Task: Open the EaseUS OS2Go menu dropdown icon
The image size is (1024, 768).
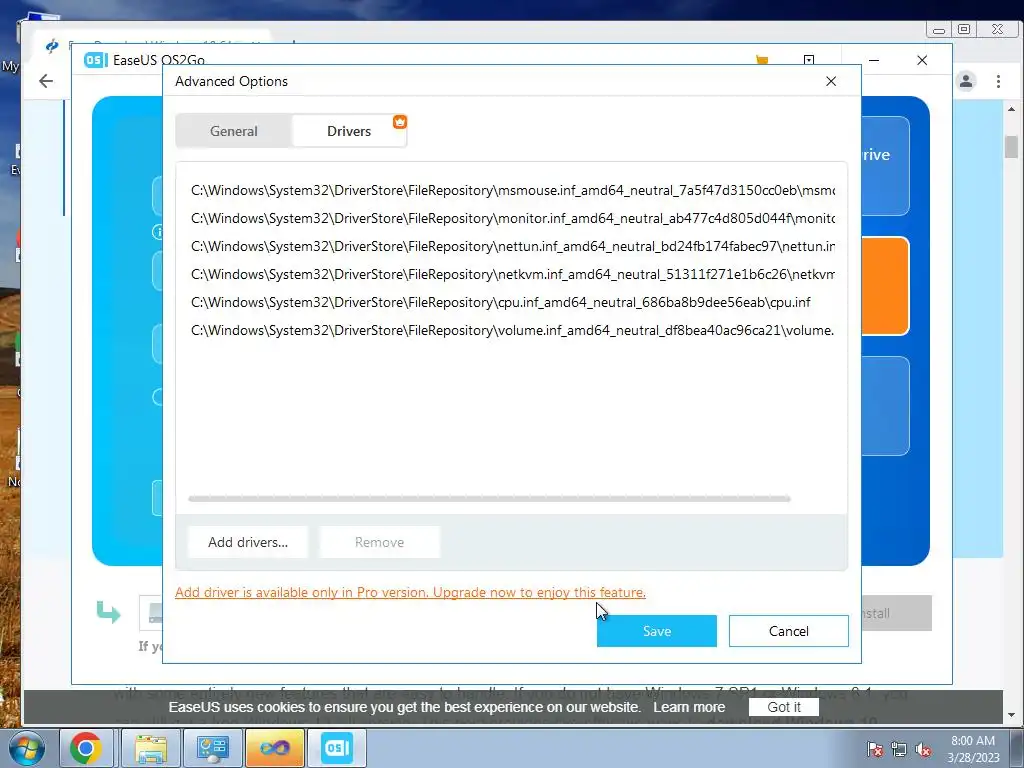Action: 808,60
